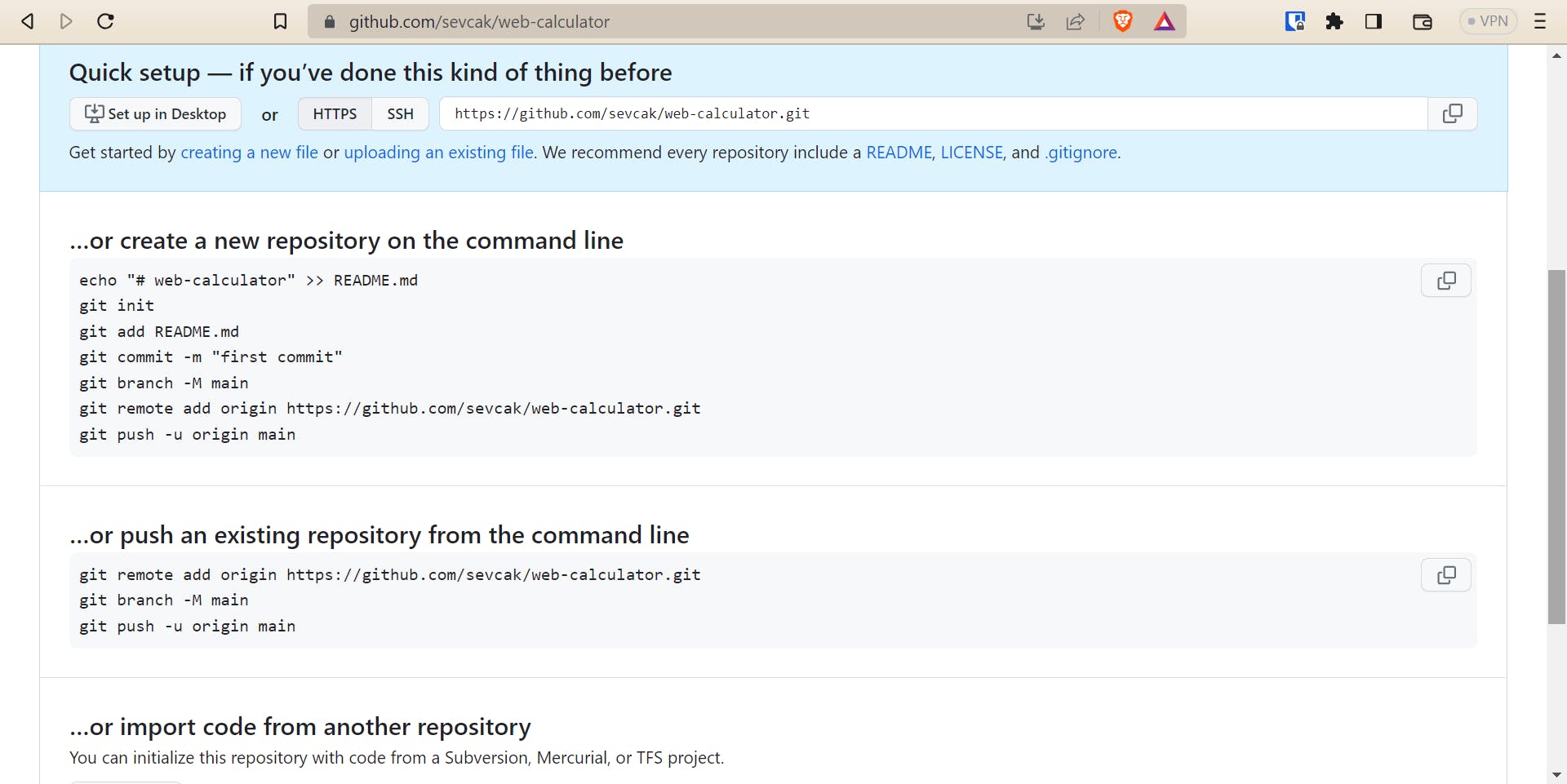The image size is (1567, 784).
Task: Select the HTTPS clone option
Action: tap(335, 113)
